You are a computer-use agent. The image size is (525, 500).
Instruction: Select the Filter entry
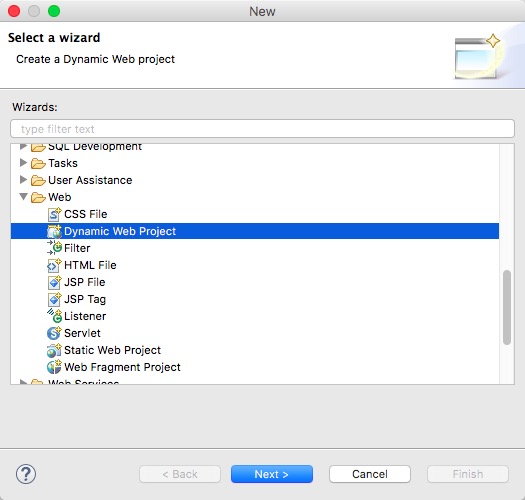(x=77, y=248)
